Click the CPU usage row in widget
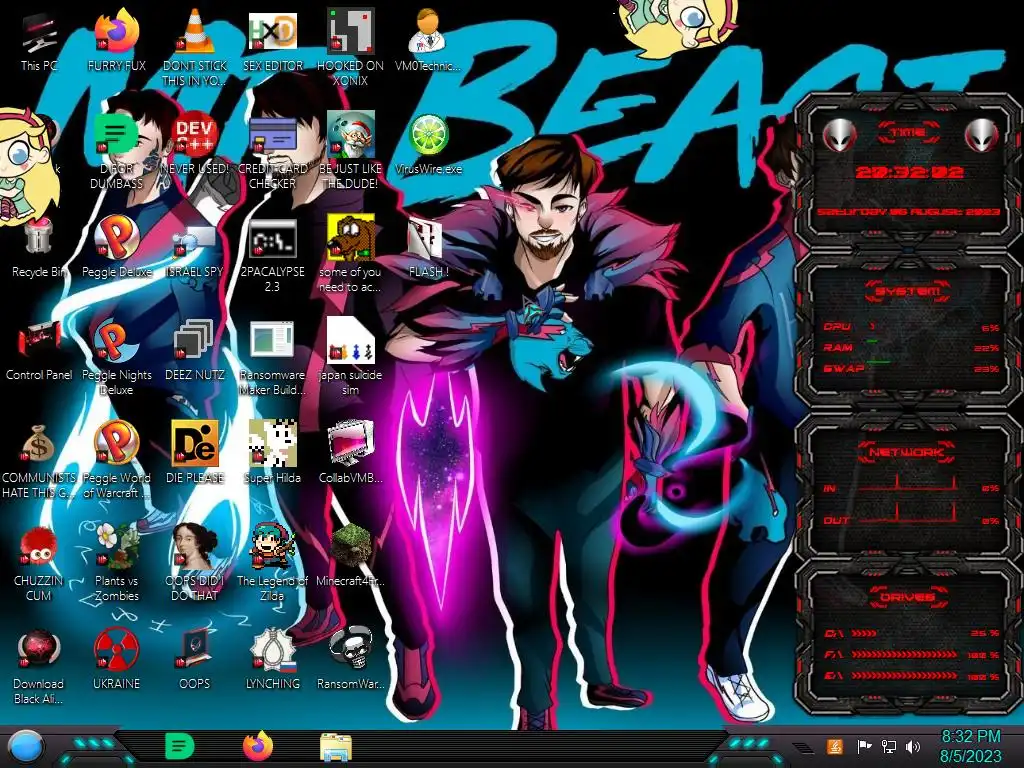This screenshot has height=768, width=1024. click(x=911, y=327)
